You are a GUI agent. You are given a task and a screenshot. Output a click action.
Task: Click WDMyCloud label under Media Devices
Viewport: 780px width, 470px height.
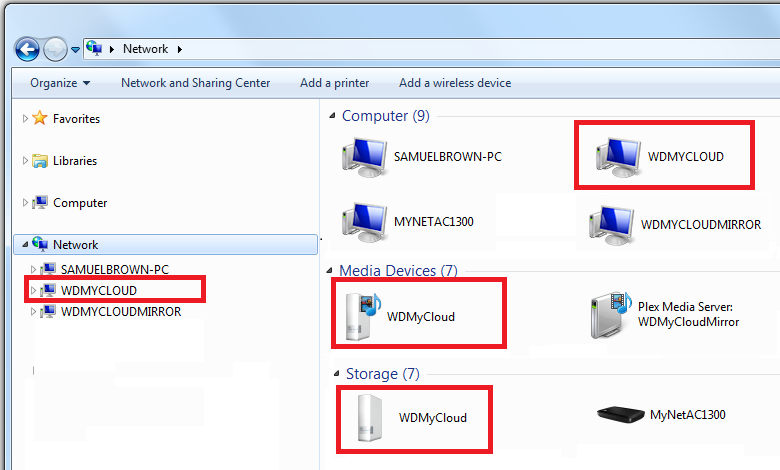[x=421, y=317]
